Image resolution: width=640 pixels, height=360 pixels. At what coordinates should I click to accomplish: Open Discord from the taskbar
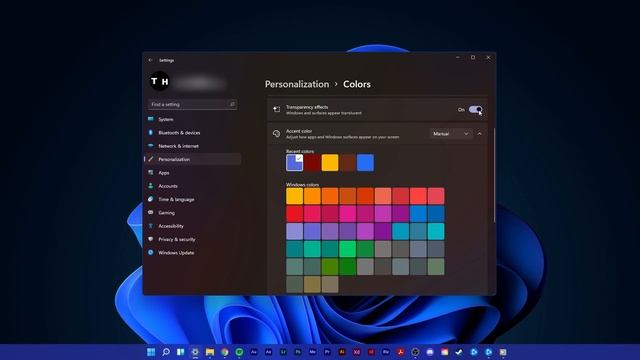click(x=430, y=352)
